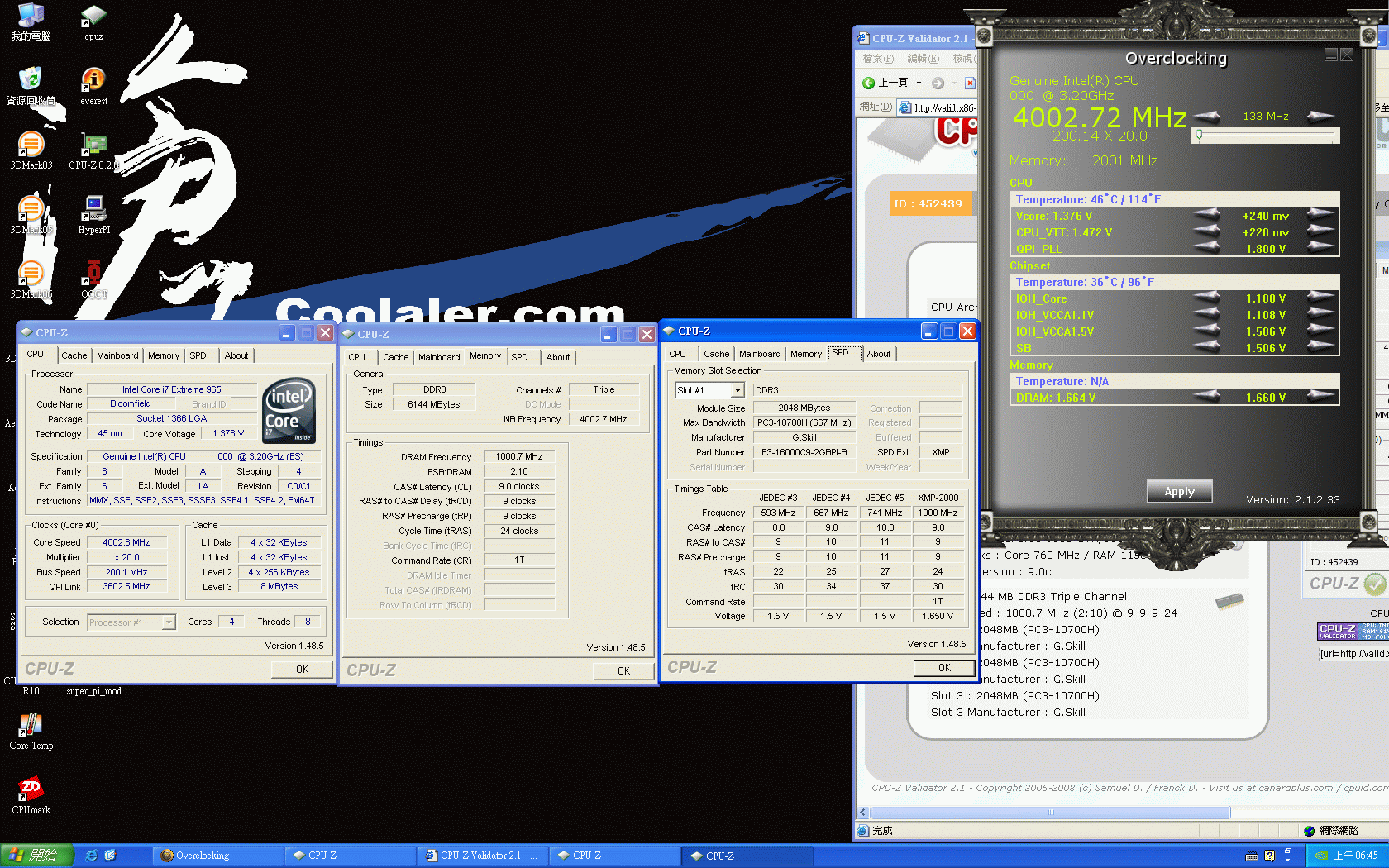Open the My Computer desktop icon
The height and width of the screenshot is (868, 1389).
point(31,22)
